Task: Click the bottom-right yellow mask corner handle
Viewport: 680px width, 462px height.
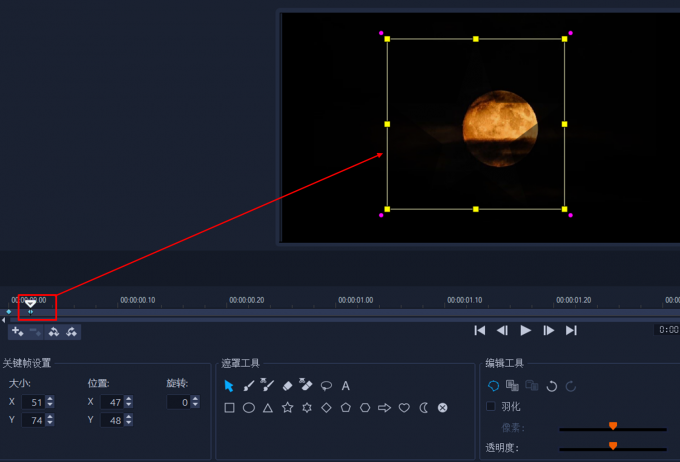Action: click(x=564, y=209)
